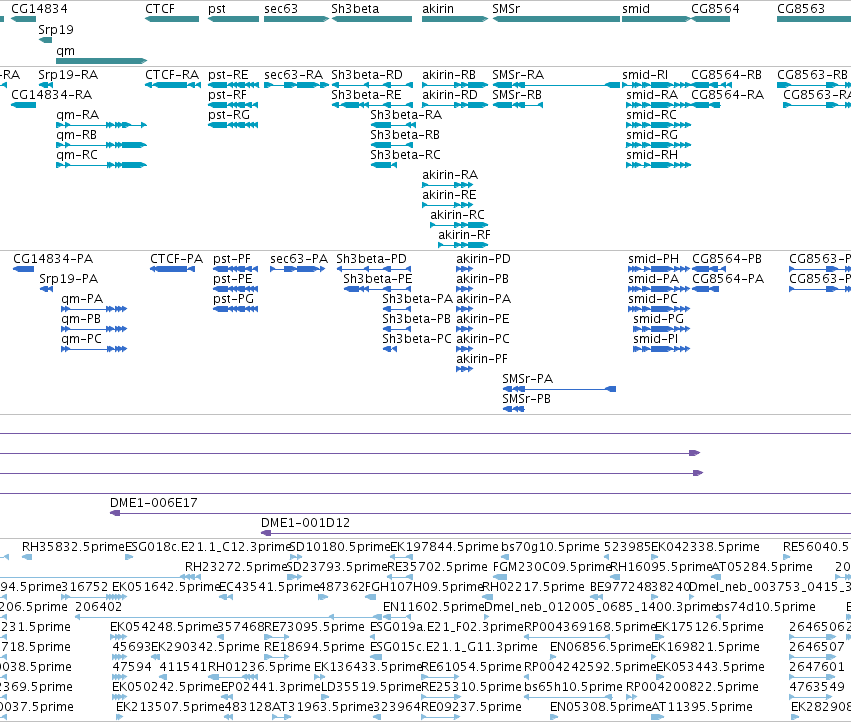Select the sec63-PA protein label
851x722 pixels.
pyautogui.click(x=299, y=259)
